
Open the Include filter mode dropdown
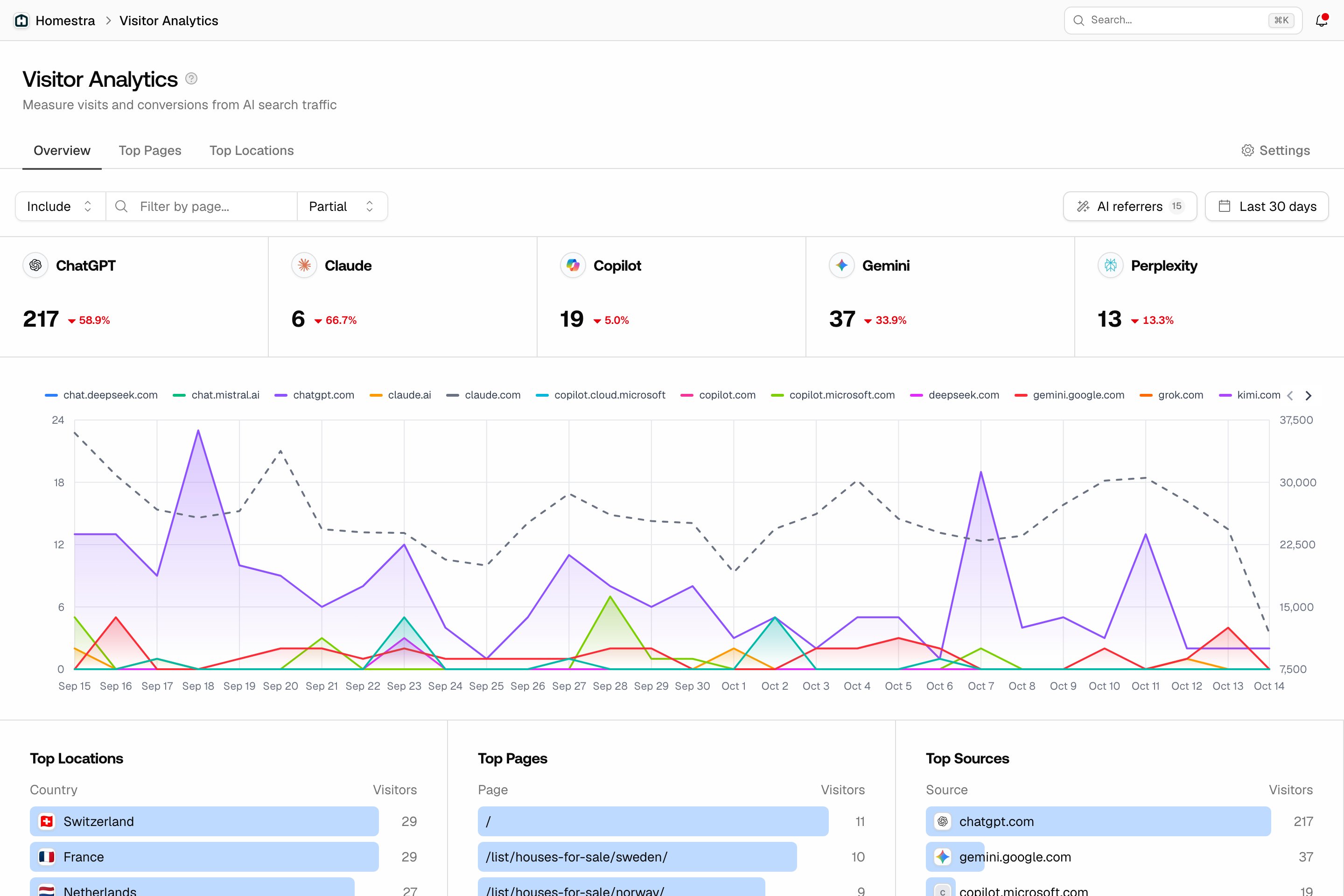click(x=60, y=206)
